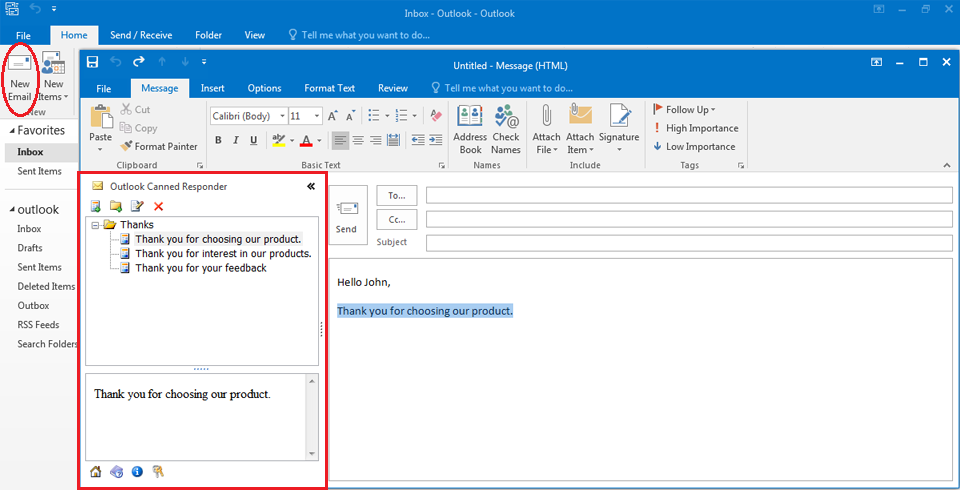Viewport: 960px width, 490px height.
Task: Mark message as Low Importance
Action: [x=694, y=146]
